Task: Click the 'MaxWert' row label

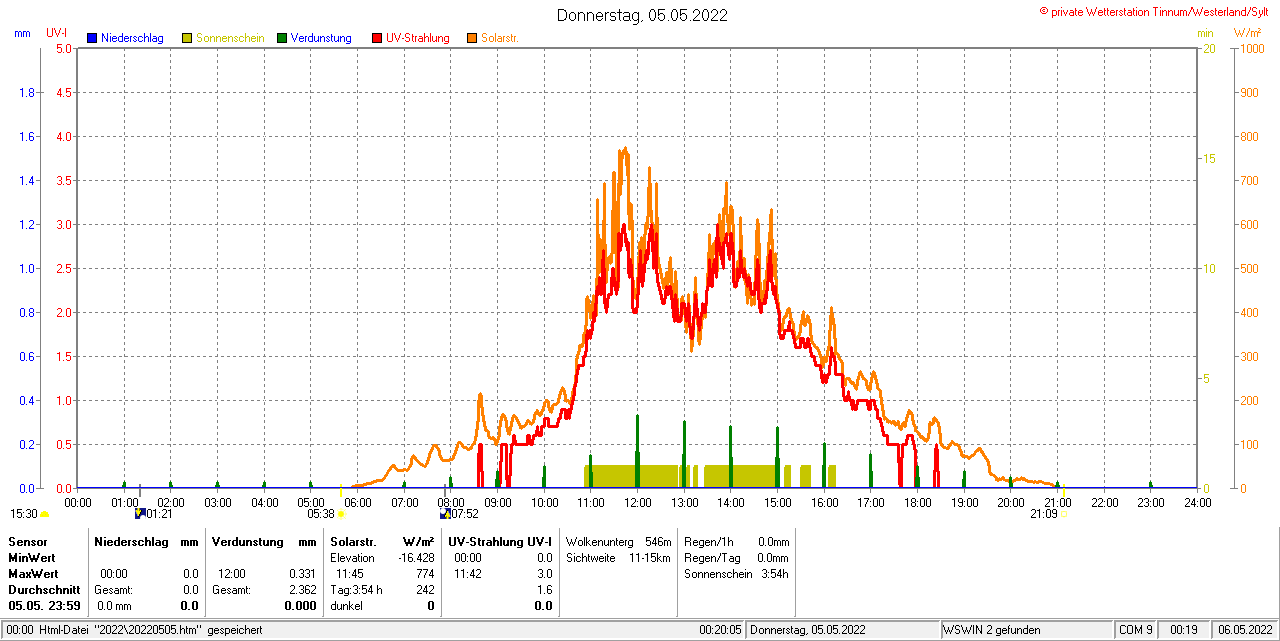Action: point(34,574)
